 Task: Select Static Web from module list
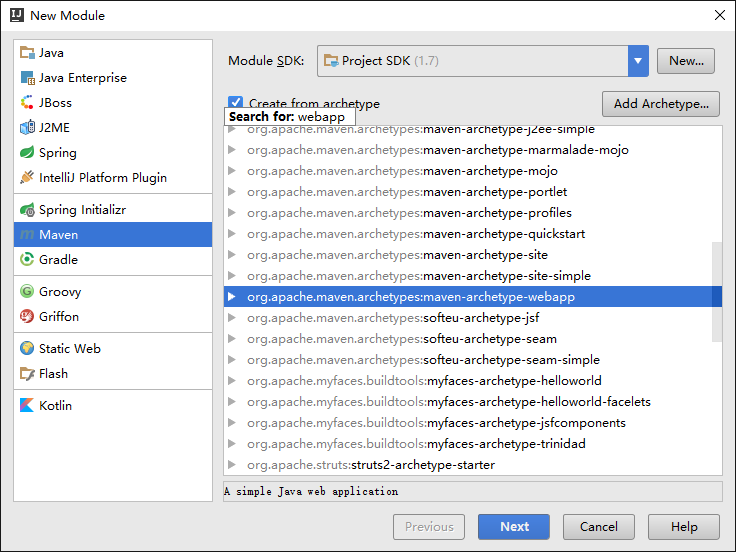coord(69,349)
